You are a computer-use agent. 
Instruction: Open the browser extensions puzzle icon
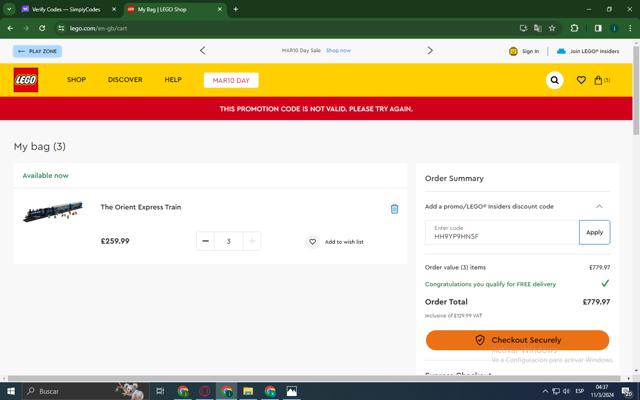574,28
